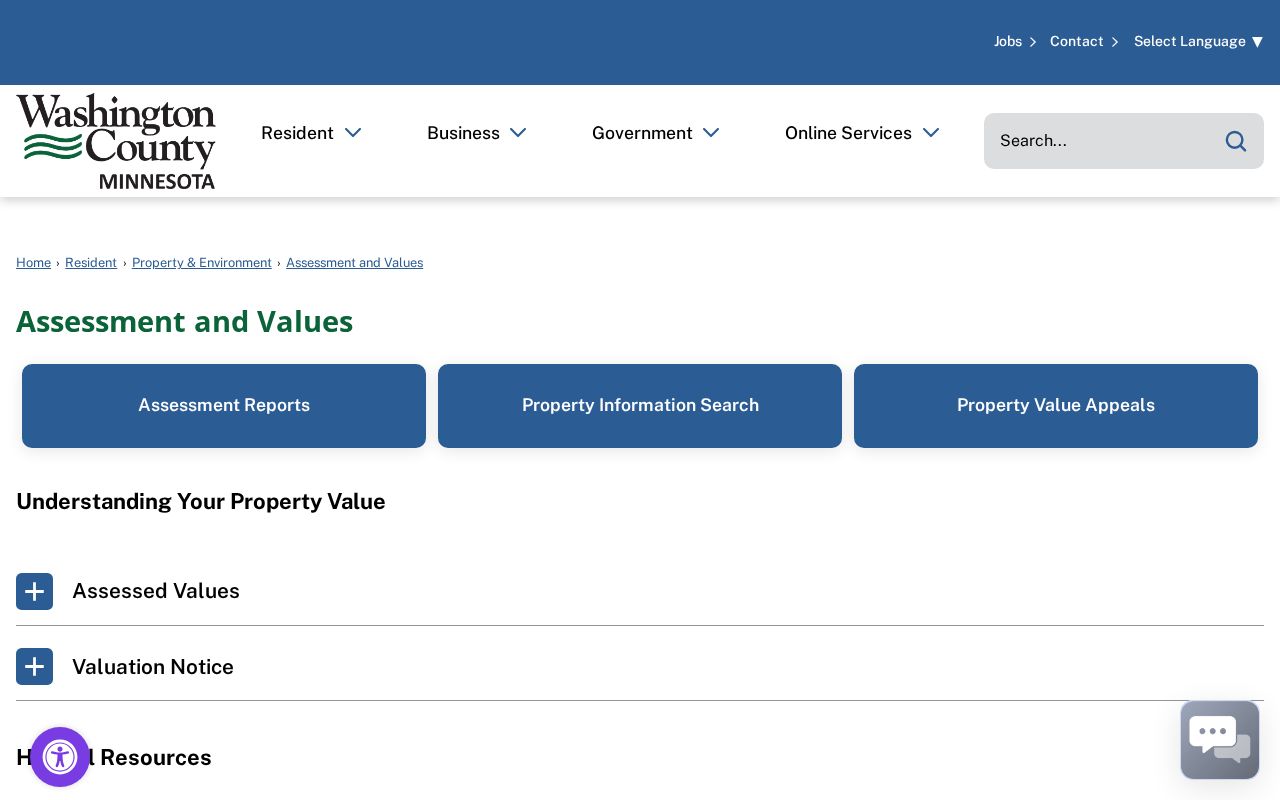1280x800 pixels.
Task: Open Property Information Search
Action: [x=640, y=406]
